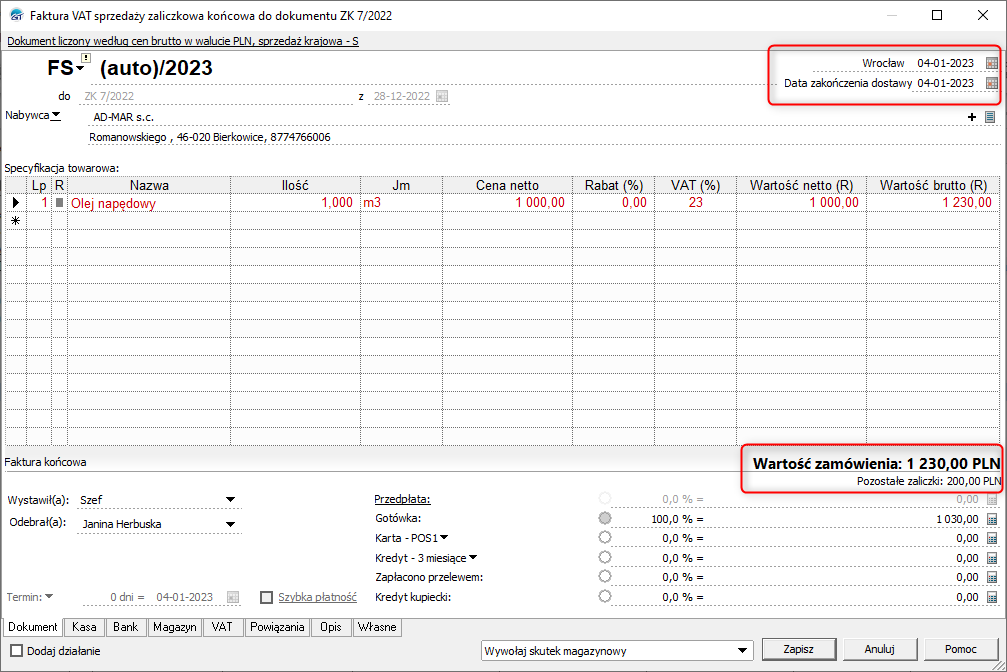This screenshot has height=672, width=1007.
Task: Open calculator for Gotówka amount
Action: coord(992,519)
